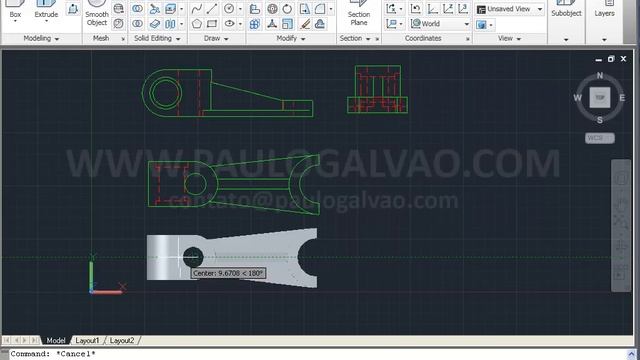Image resolution: width=640 pixels, height=360 pixels.
Task: Select the Ellipse draw tool
Action: (229, 24)
